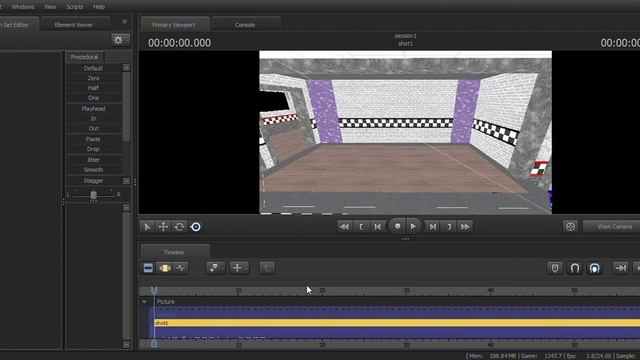Toggle timeline snapping magnet icon
This screenshot has width=640, height=360.
(575, 268)
